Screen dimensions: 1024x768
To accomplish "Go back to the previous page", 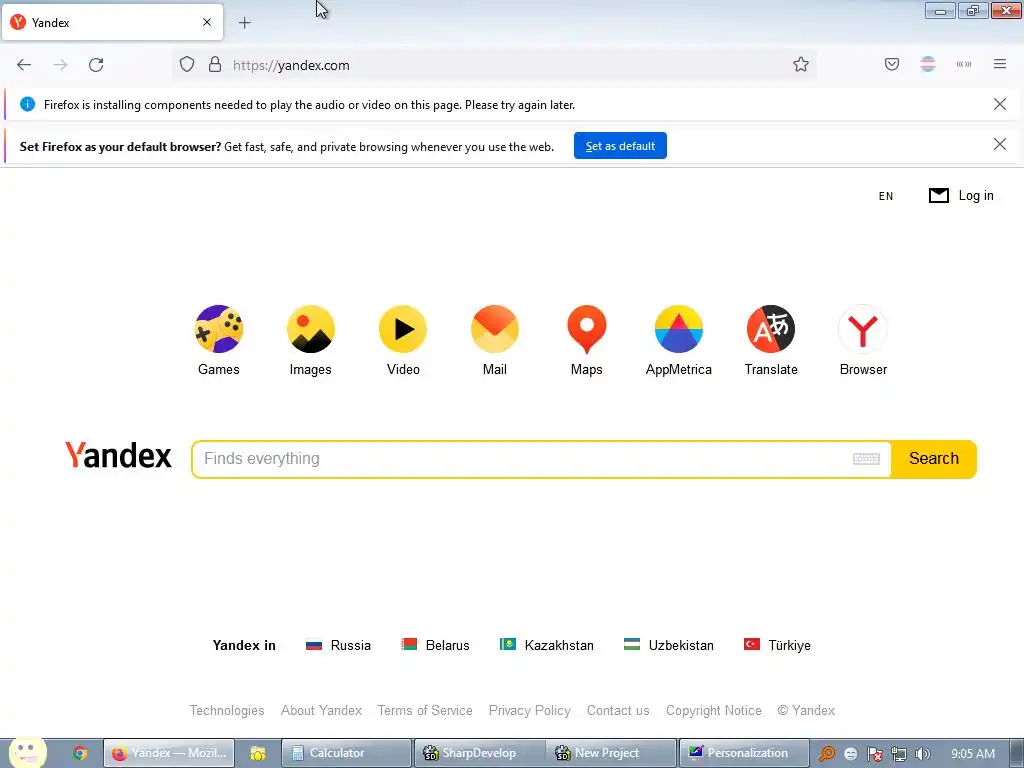I will coord(24,65).
